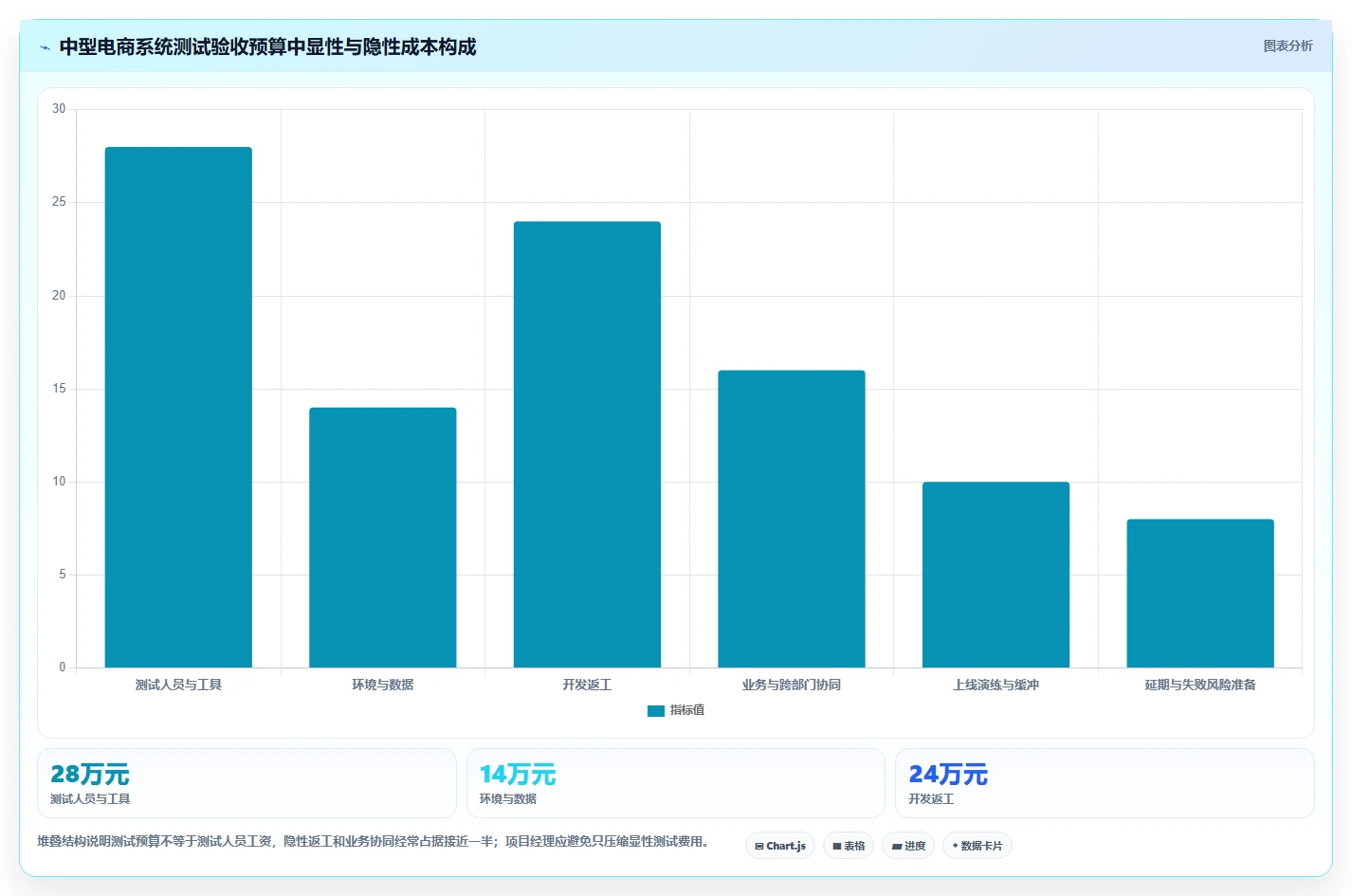Image resolution: width=1352 pixels, height=896 pixels.
Task: Click the 环境与数据 bar in the chart
Action: click(383, 538)
